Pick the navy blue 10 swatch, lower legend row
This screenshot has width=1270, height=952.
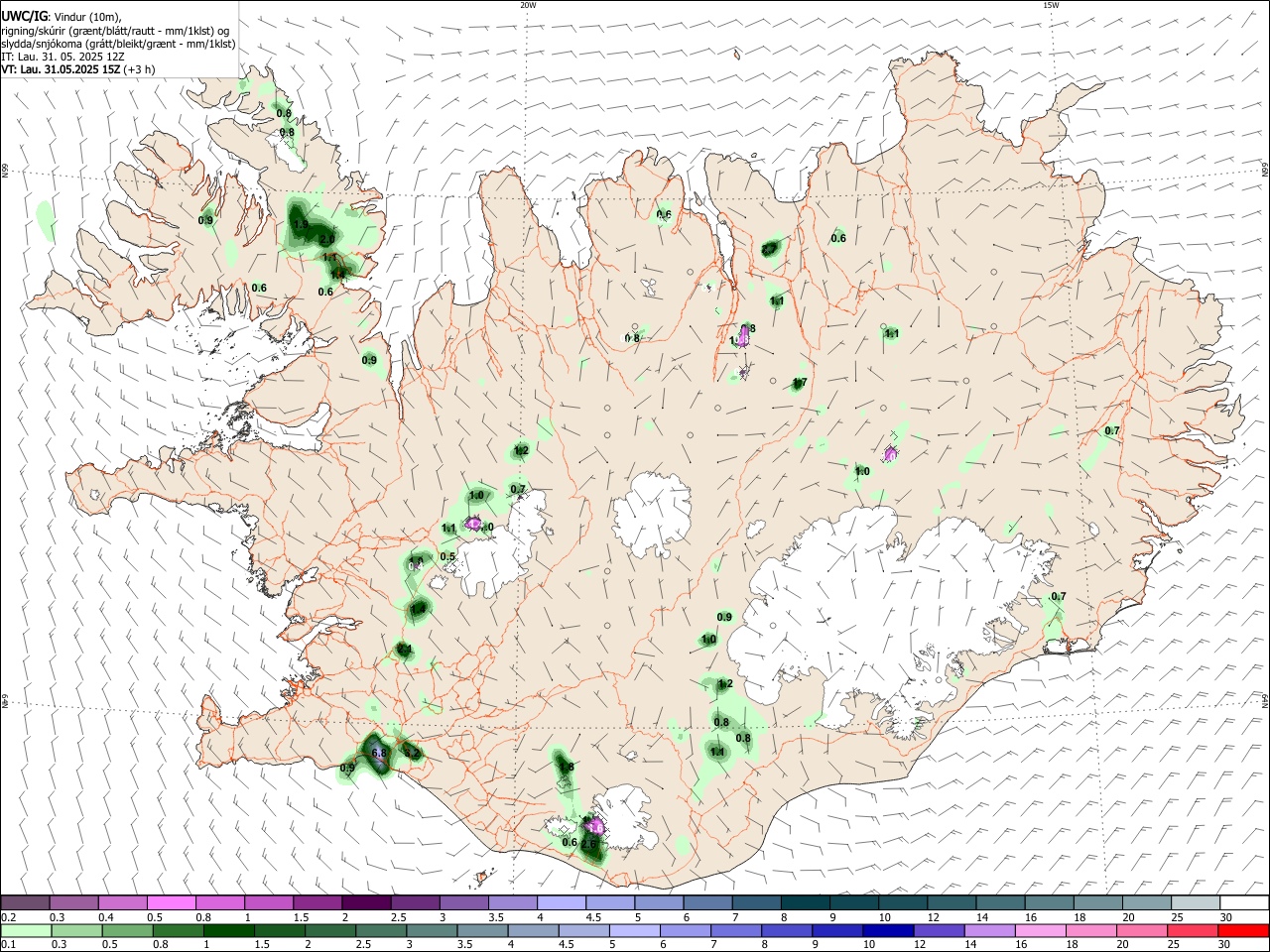pos(887,931)
